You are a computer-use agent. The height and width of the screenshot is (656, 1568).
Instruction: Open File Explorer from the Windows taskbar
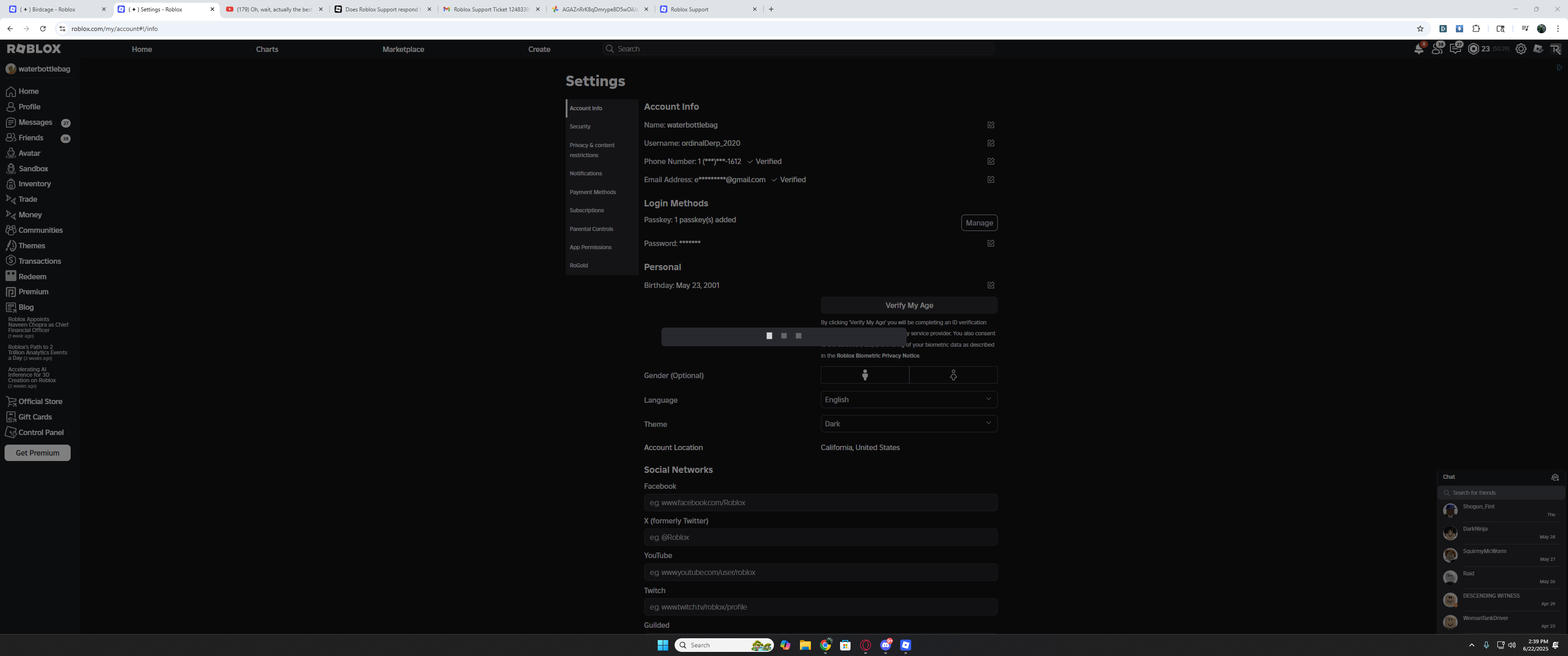point(805,645)
